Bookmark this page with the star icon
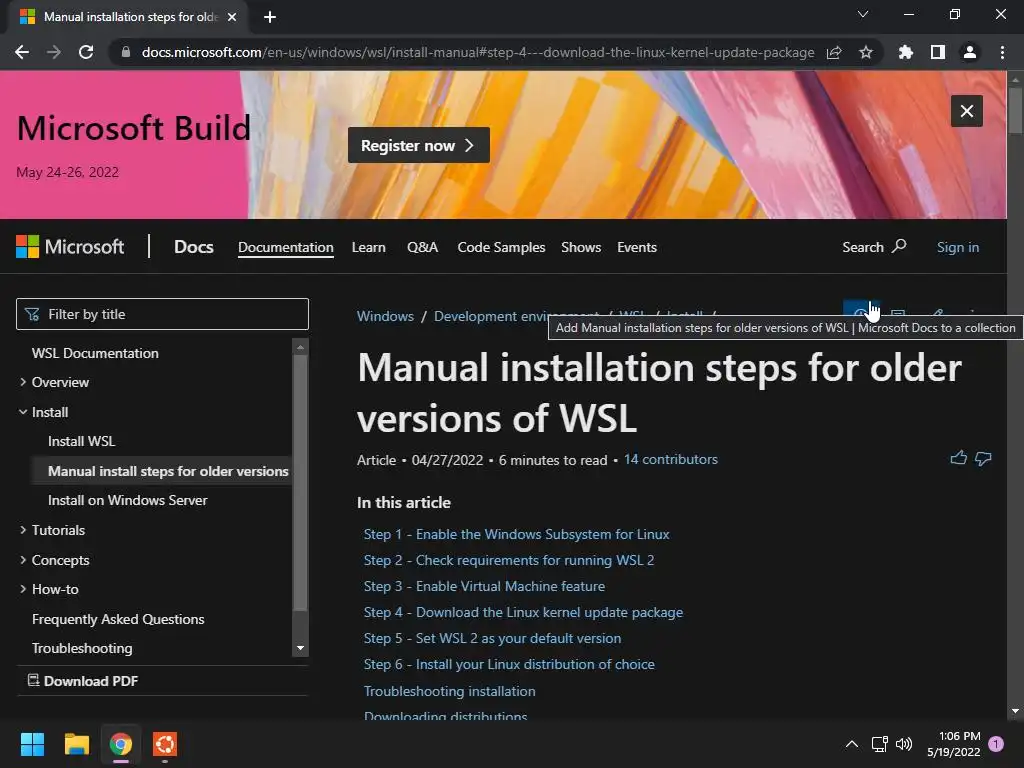This screenshot has height=768, width=1024. pyautogui.click(x=865, y=52)
